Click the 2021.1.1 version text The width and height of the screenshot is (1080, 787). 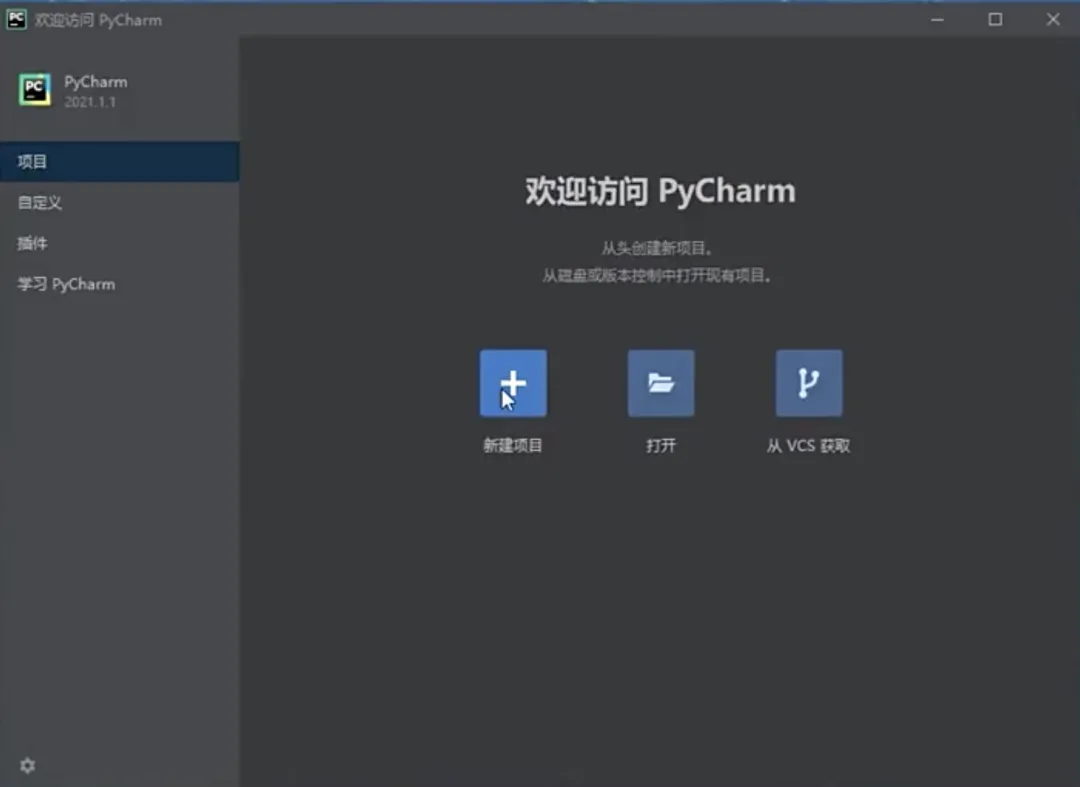click(x=90, y=102)
